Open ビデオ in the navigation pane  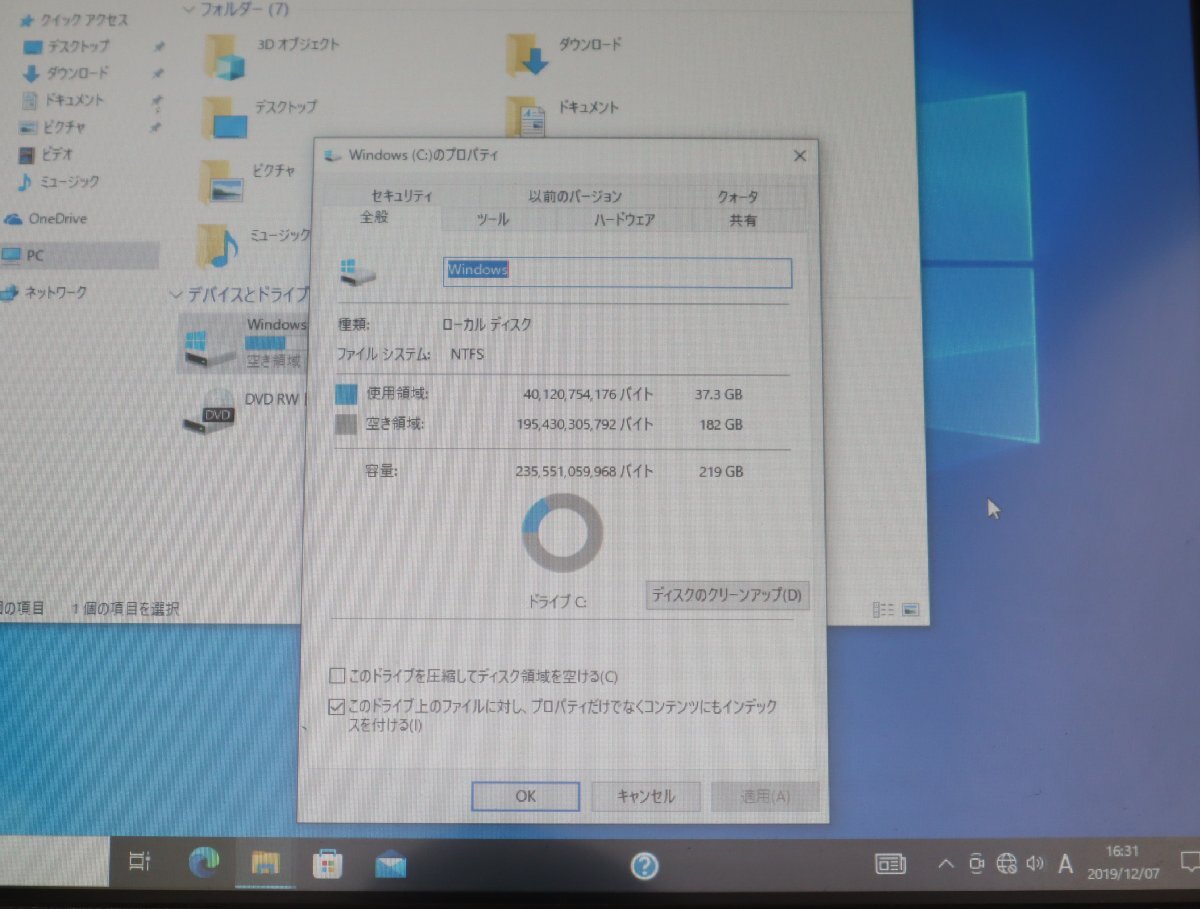[47, 155]
